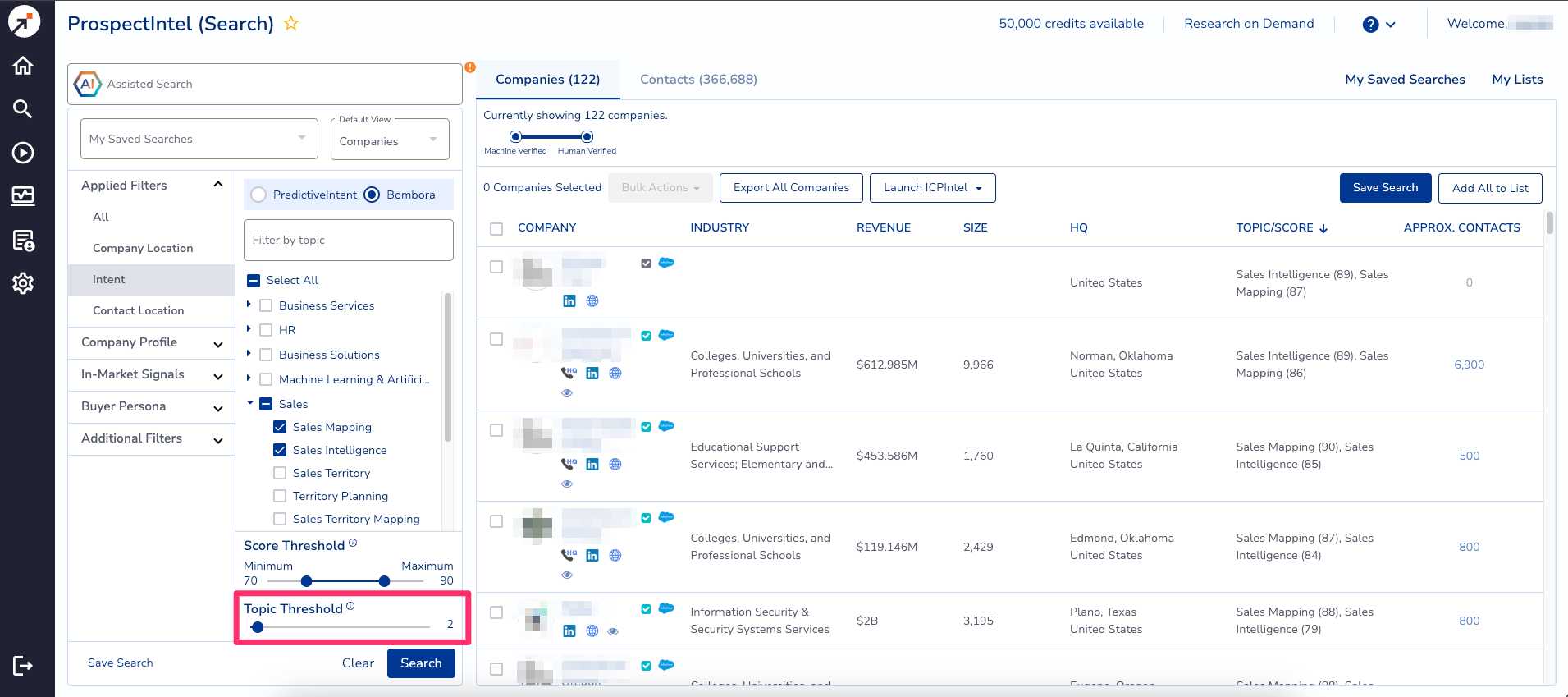The height and width of the screenshot is (697, 1568).
Task: Check the Sales Territory checkbox
Action: pos(280,473)
